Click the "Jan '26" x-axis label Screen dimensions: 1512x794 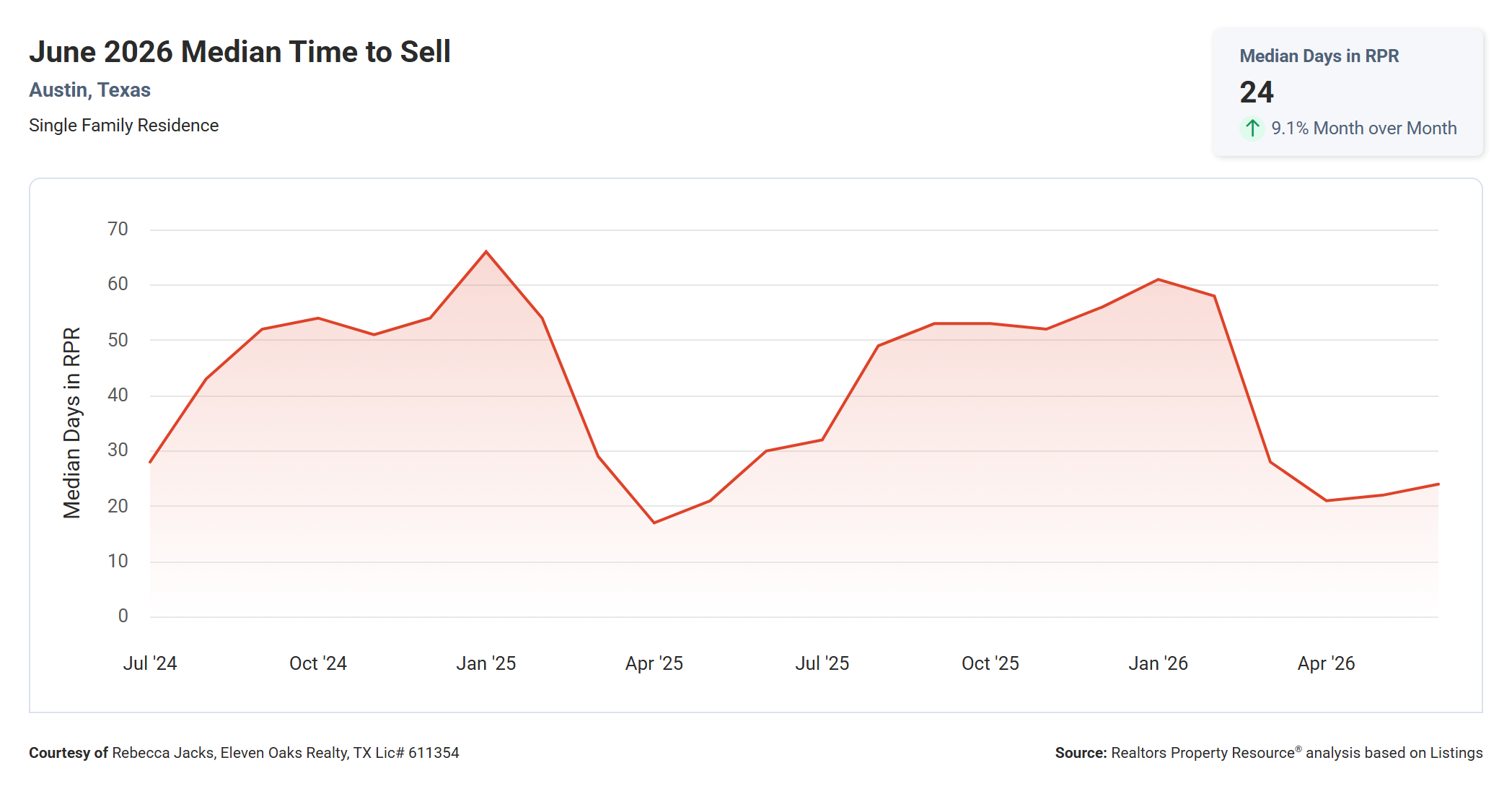coord(1159,663)
